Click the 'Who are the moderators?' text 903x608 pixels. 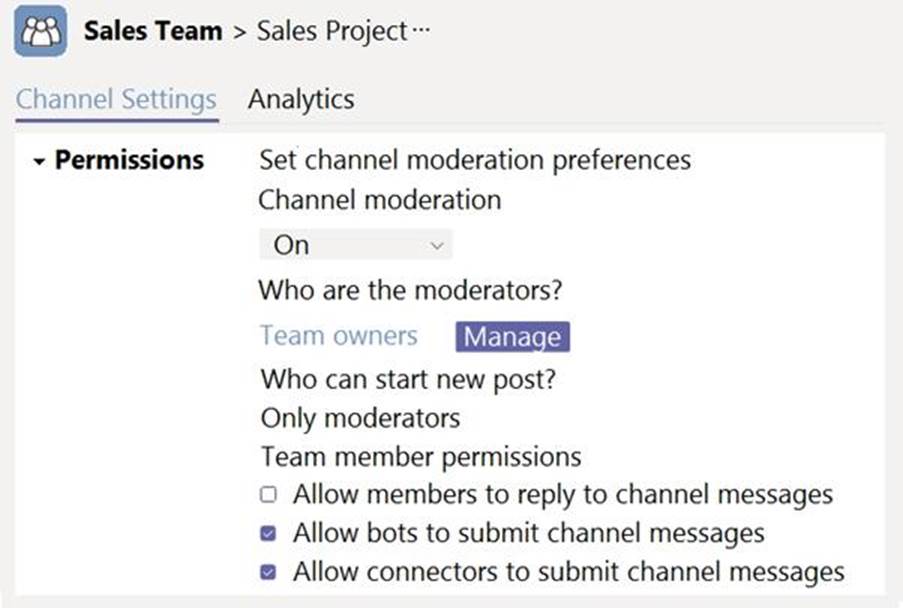pyautogui.click(x=410, y=291)
